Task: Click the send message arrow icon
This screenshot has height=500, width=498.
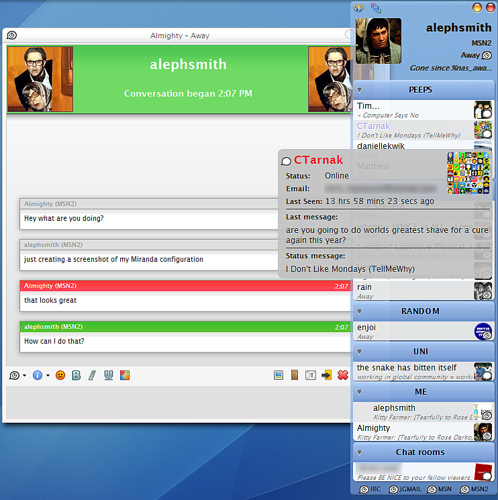Action: click(326, 375)
